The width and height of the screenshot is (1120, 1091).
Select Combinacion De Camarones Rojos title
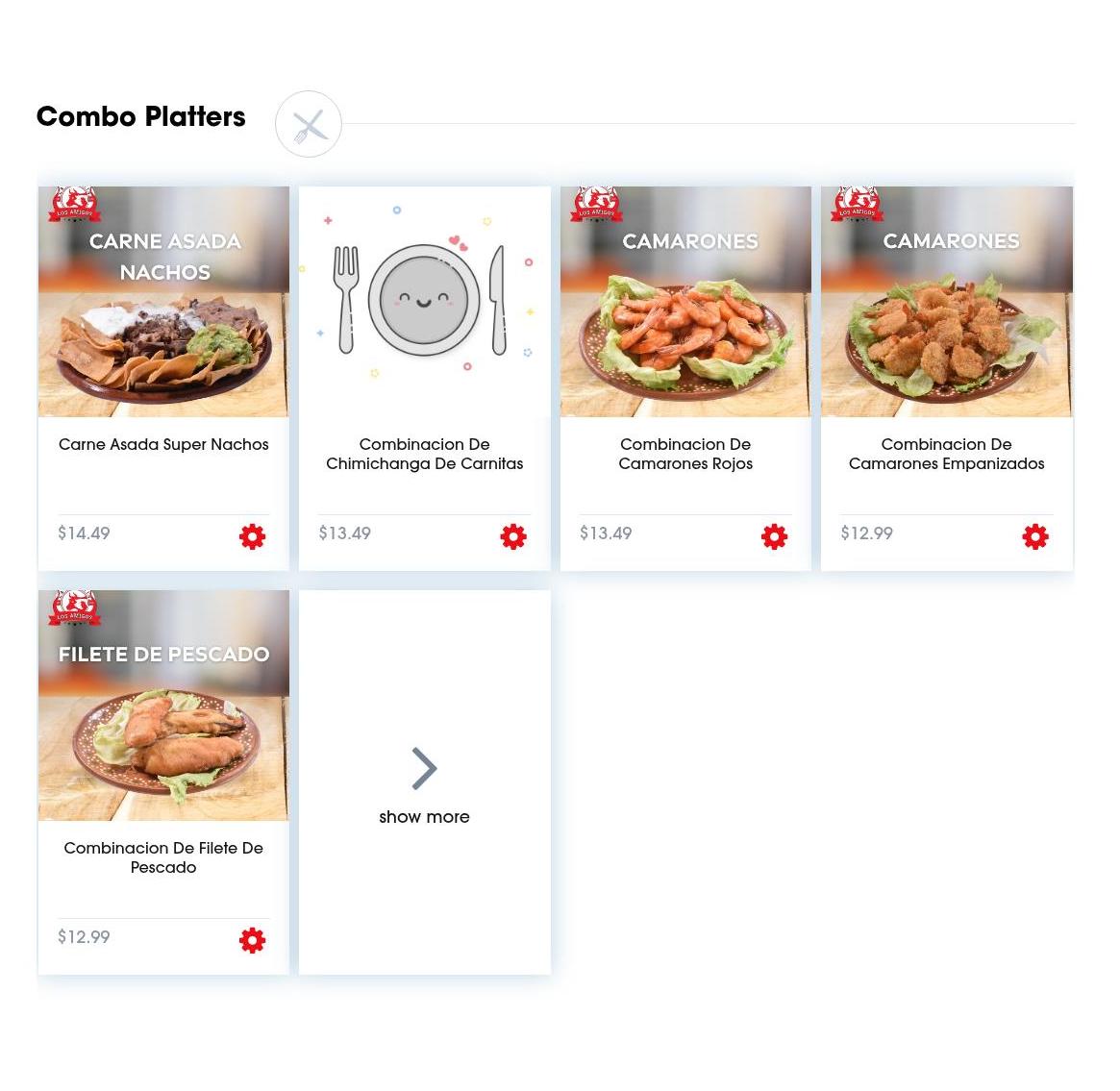coord(685,454)
